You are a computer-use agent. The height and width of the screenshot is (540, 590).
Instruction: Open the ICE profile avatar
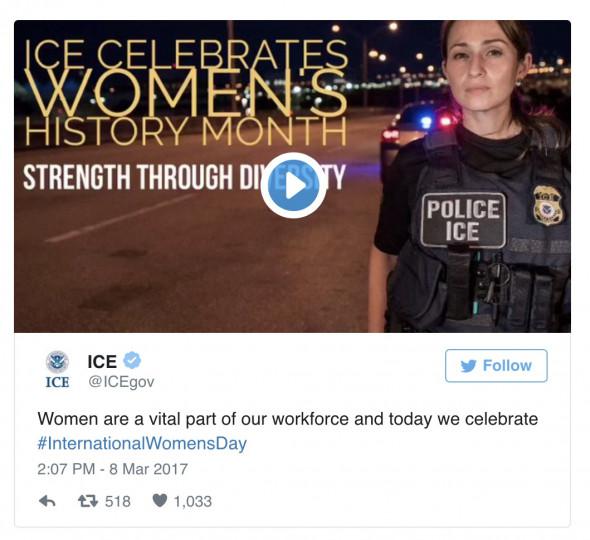(57, 369)
